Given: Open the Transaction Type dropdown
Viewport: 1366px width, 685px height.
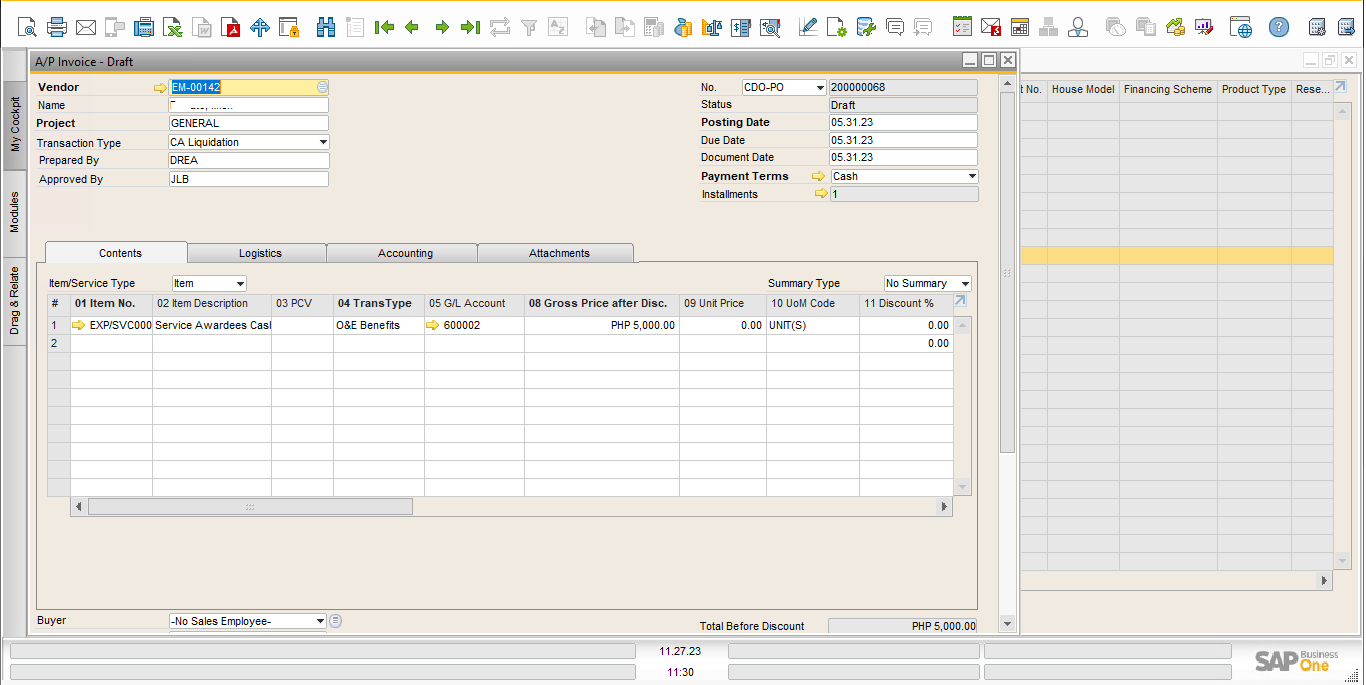Looking at the screenshot, I should [x=322, y=142].
